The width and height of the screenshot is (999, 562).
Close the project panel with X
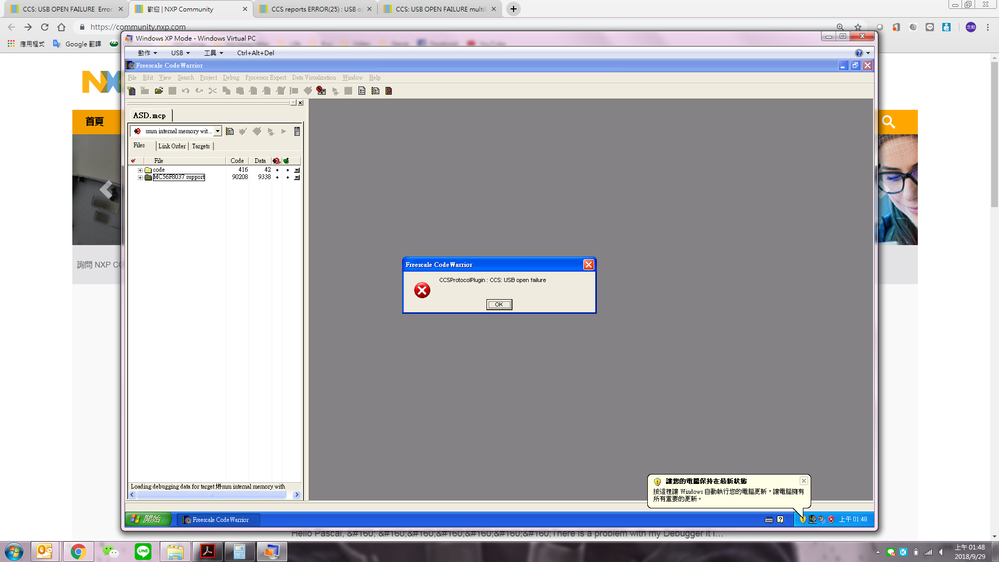pos(301,103)
